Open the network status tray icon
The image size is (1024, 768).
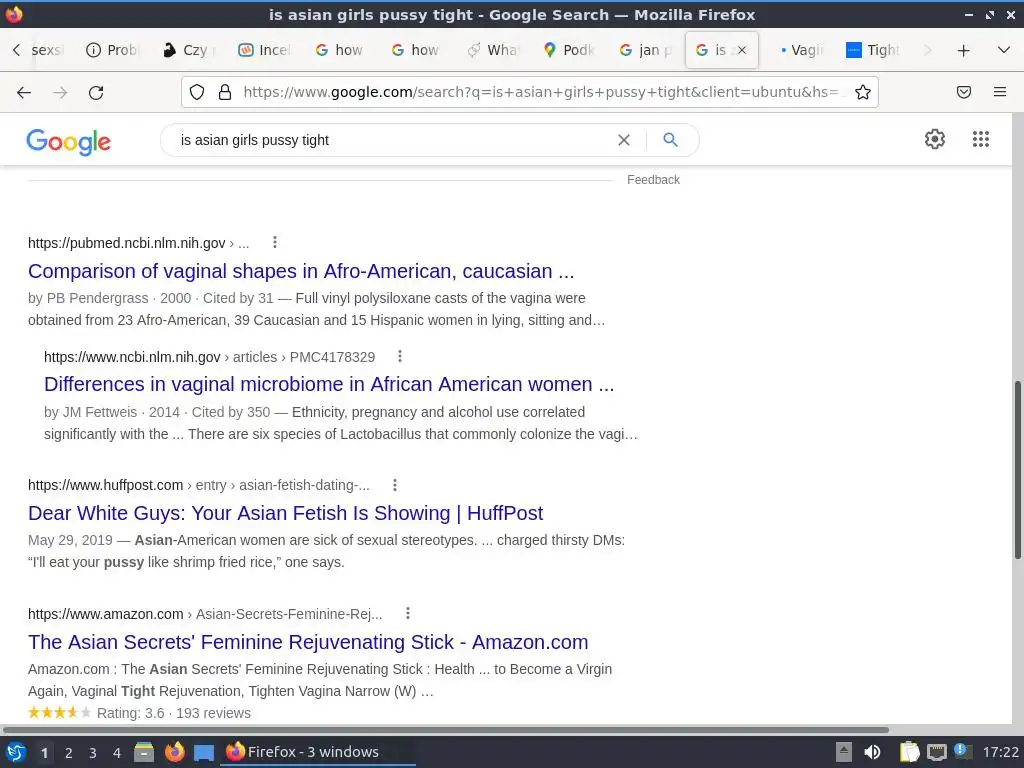pyautogui.click(x=936, y=752)
